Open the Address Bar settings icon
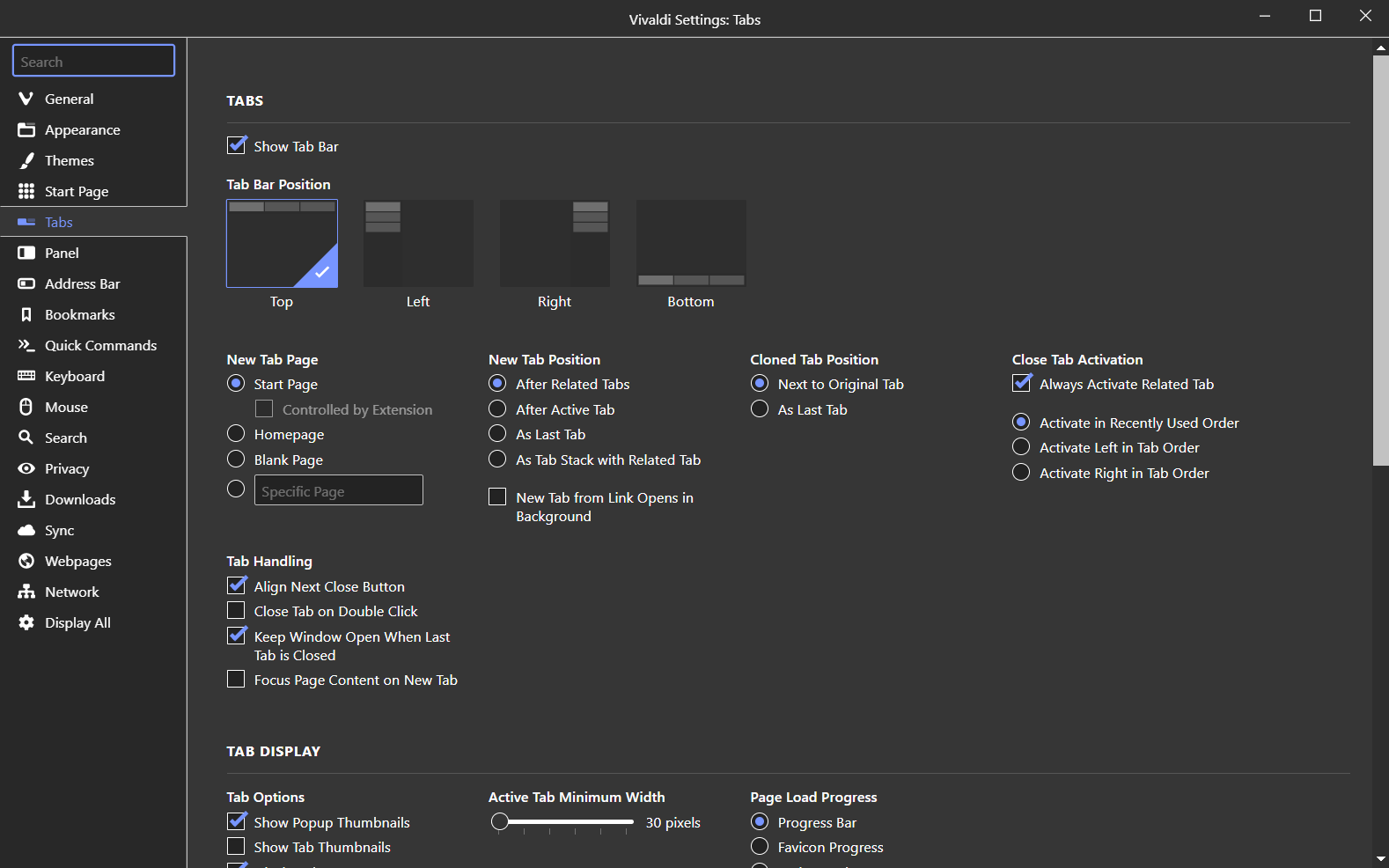Viewport: 1389px width, 868px height. (26, 283)
